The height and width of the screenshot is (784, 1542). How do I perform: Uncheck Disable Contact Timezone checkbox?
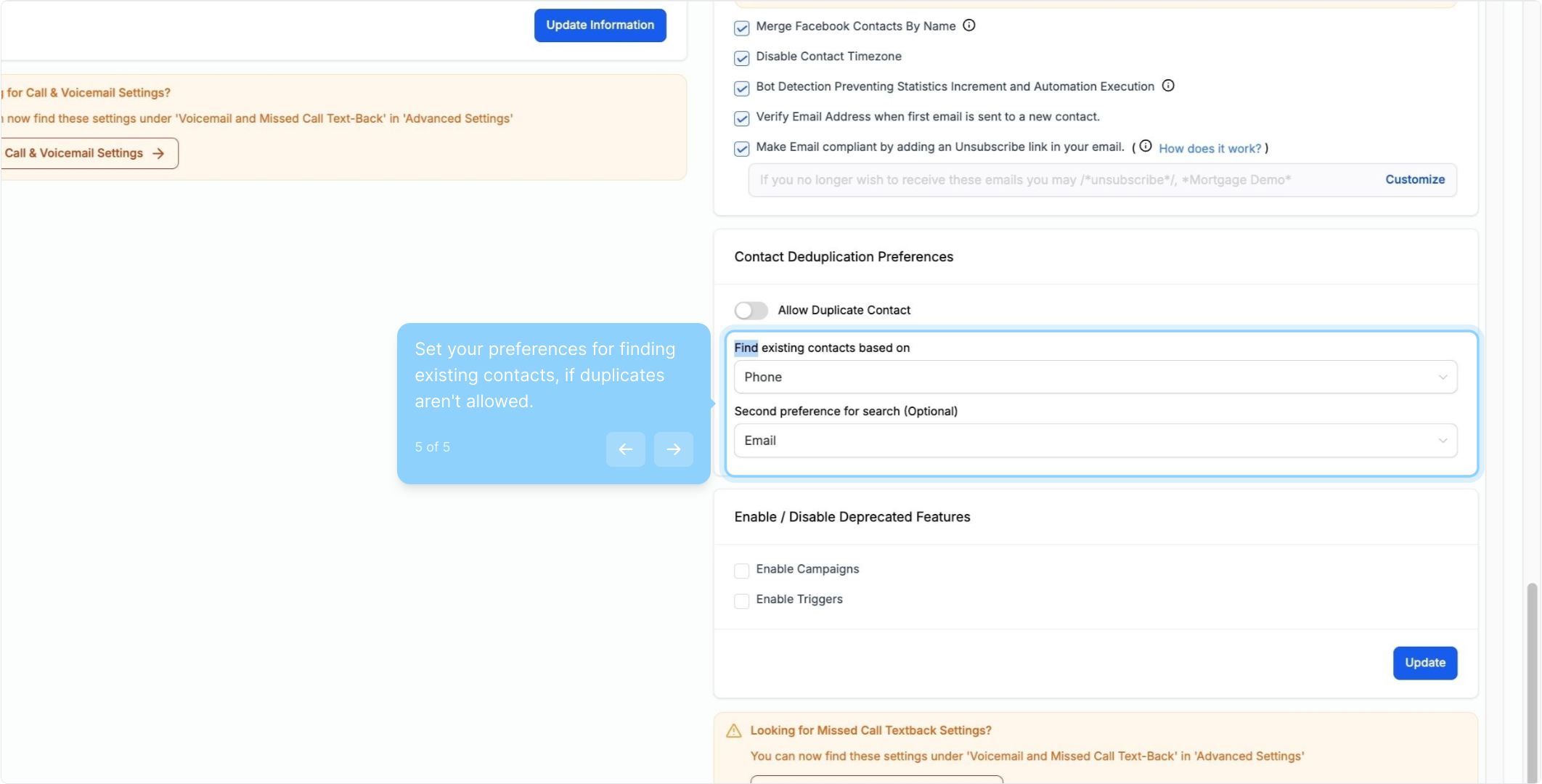(x=741, y=58)
